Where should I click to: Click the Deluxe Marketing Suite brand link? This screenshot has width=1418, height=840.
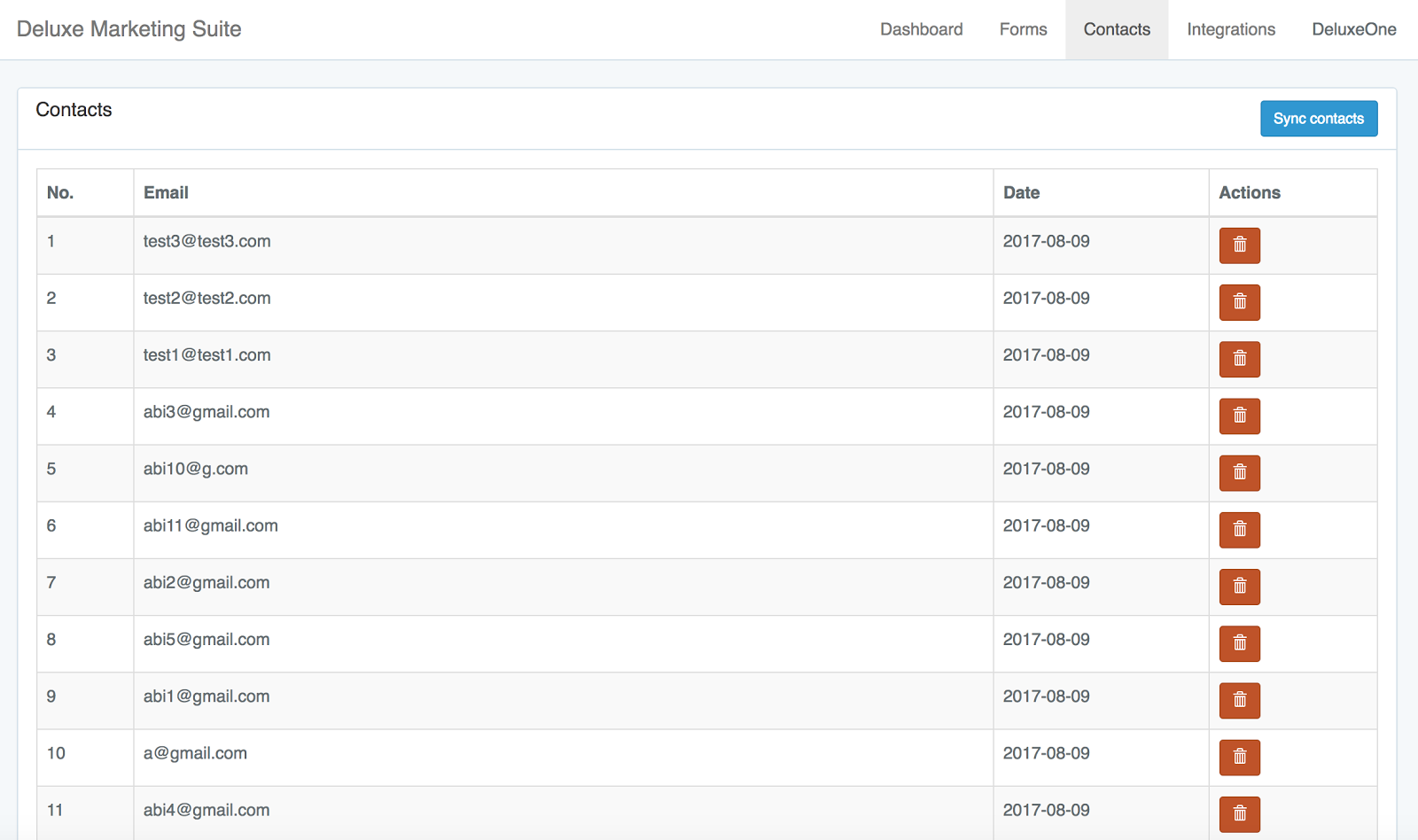pos(129,29)
